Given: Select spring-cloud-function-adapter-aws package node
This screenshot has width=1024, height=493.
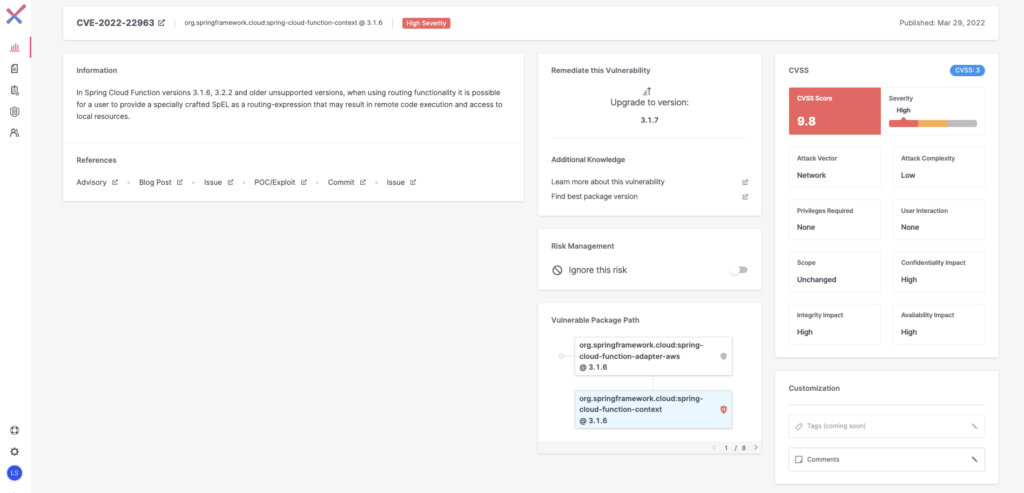Looking at the screenshot, I should pyautogui.click(x=653, y=356).
